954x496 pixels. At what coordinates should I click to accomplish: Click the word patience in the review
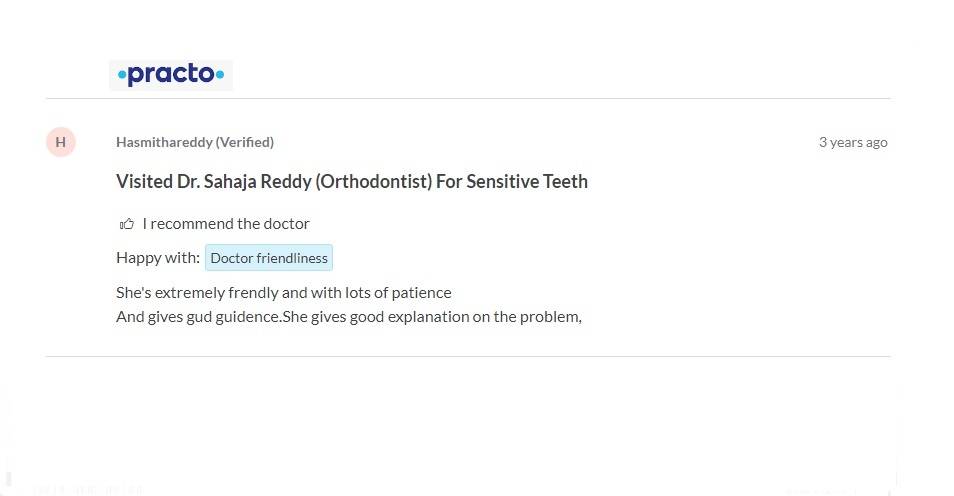click(x=421, y=293)
